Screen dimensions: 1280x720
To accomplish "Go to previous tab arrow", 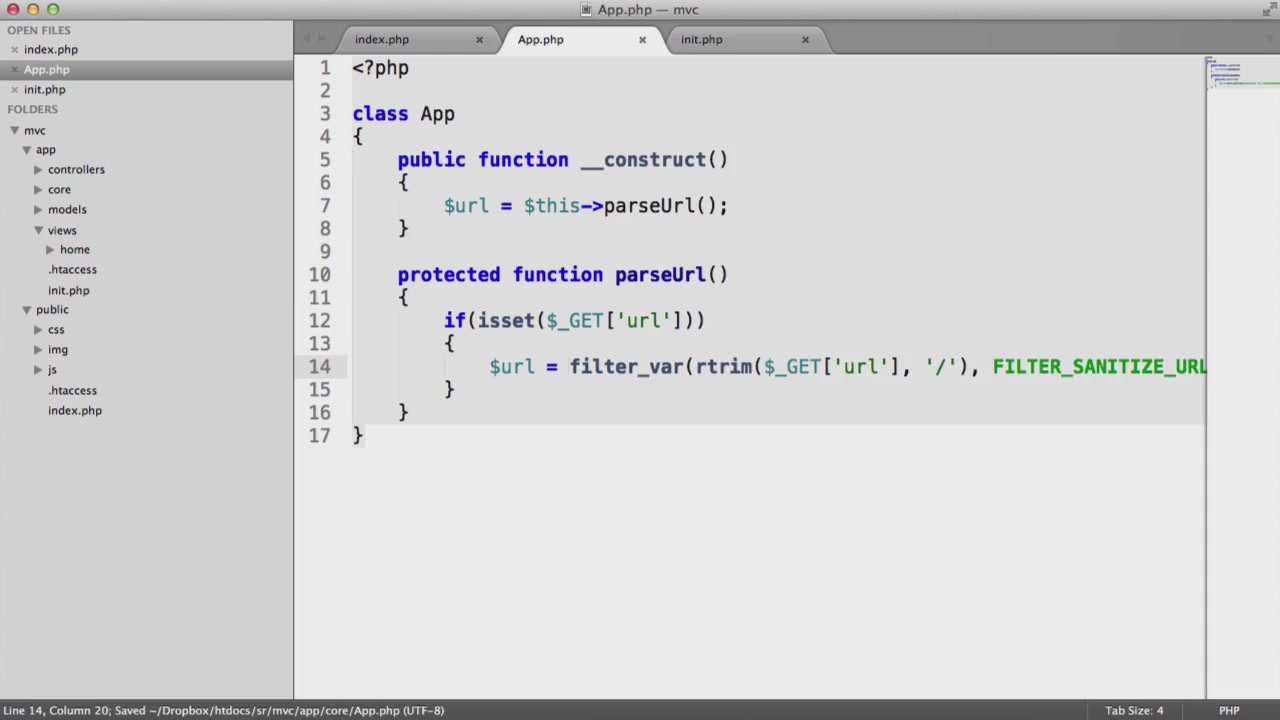I will (307, 39).
